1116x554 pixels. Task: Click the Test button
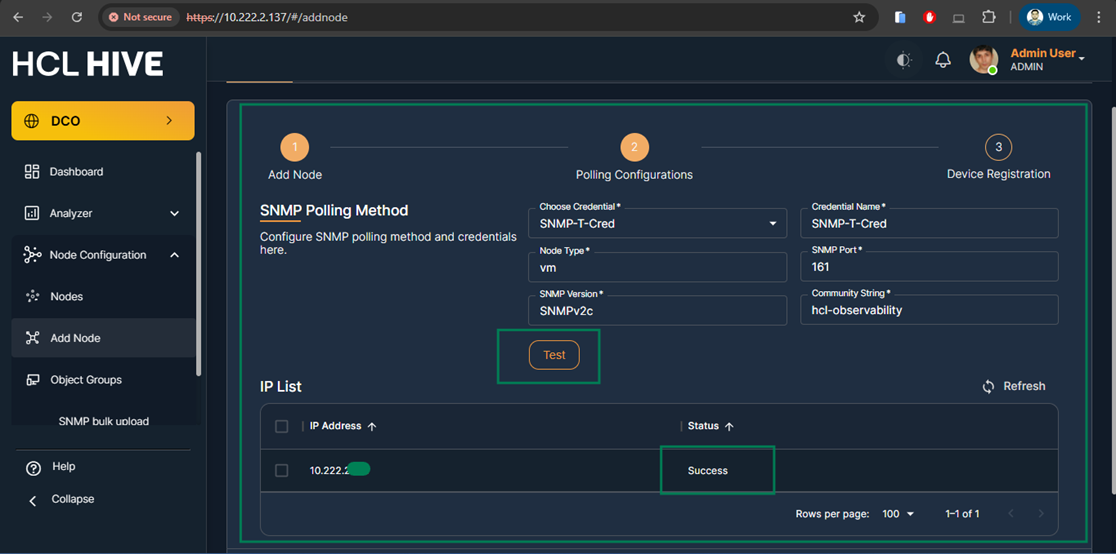point(554,355)
